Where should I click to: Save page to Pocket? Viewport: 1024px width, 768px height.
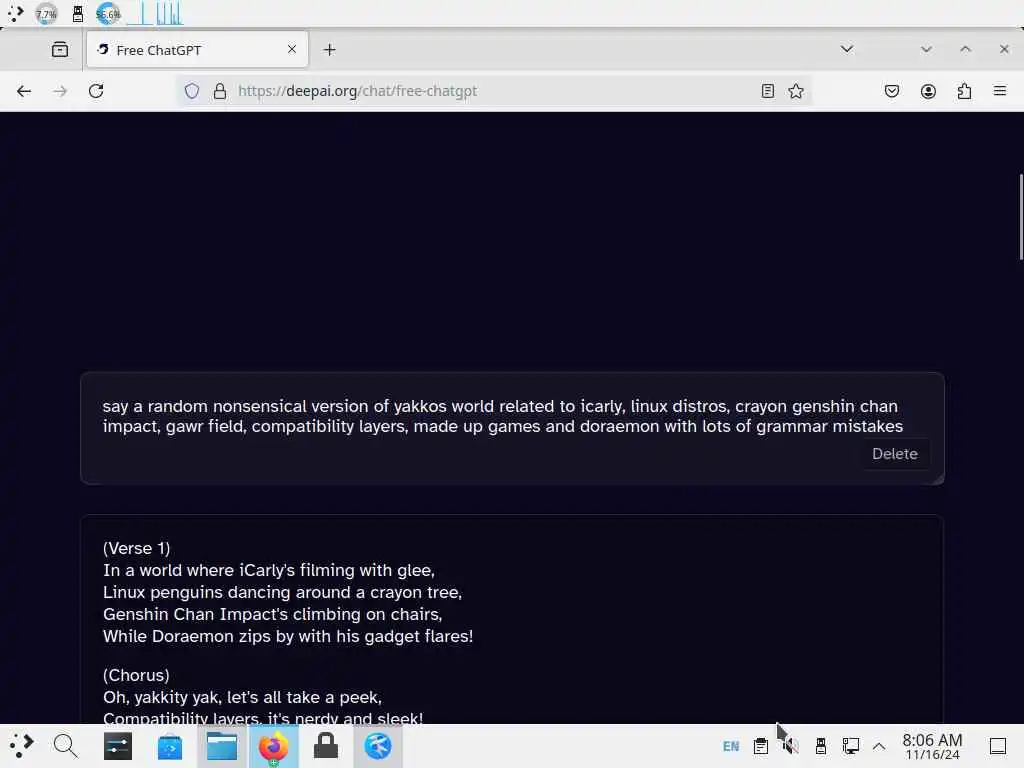892,91
